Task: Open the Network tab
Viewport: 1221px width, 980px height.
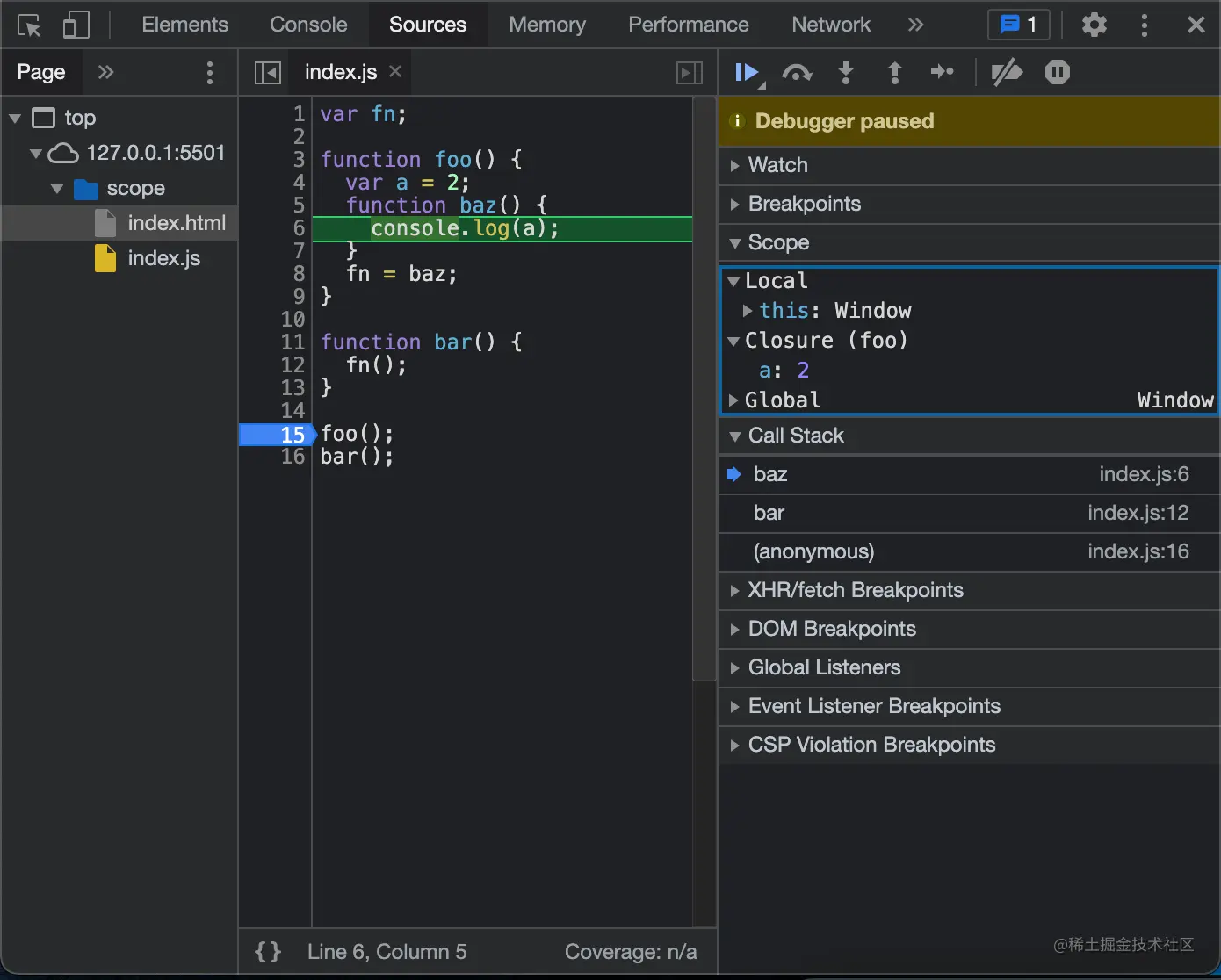Action: tap(830, 25)
